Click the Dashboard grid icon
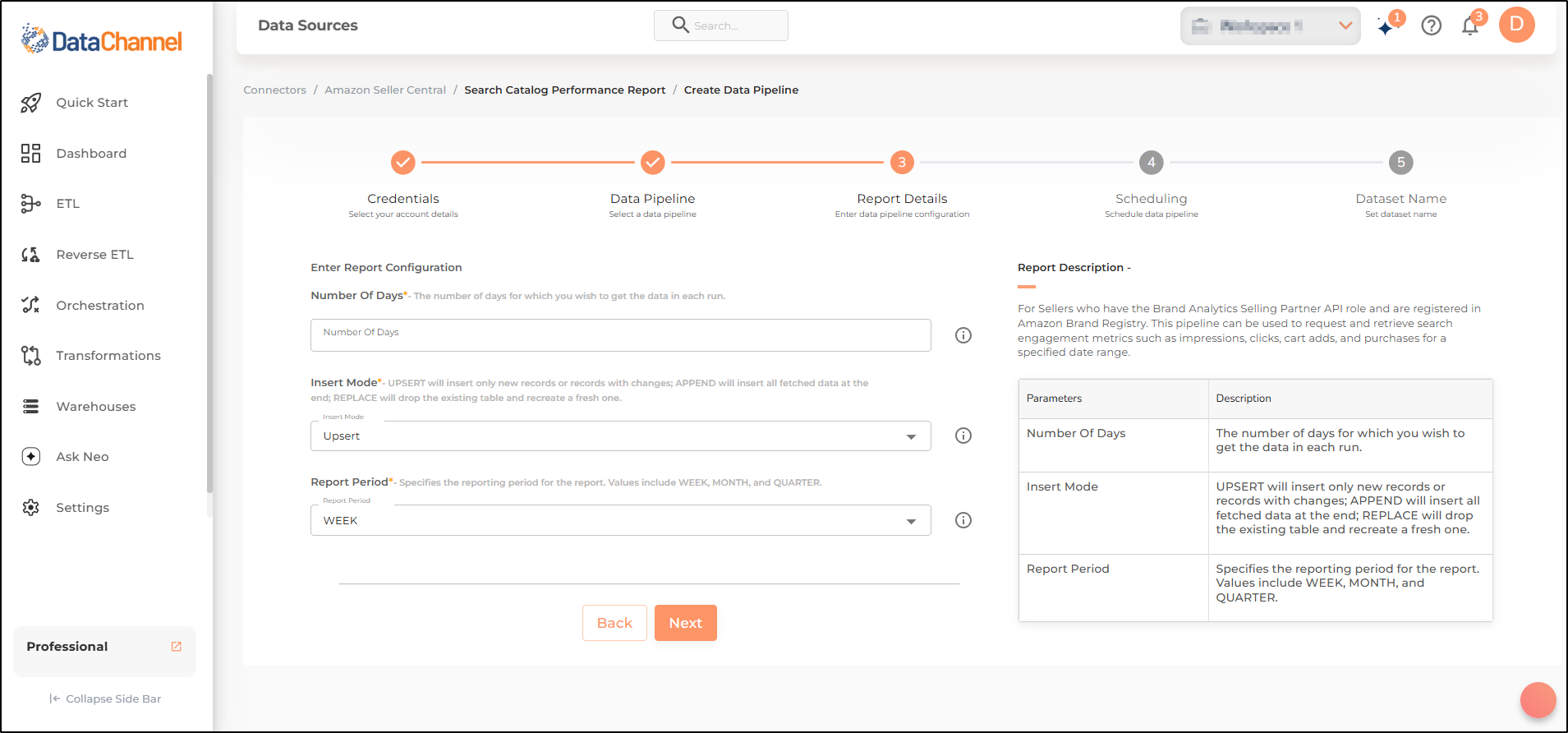The image size is (1568, 733). (x=31, y=154)
